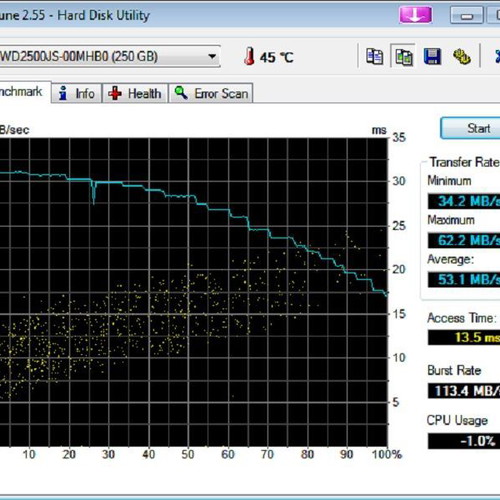Viewport: 500px width, 500px height.
Task: Click the copy text to clipboard icon
Action: pos(374,56)
